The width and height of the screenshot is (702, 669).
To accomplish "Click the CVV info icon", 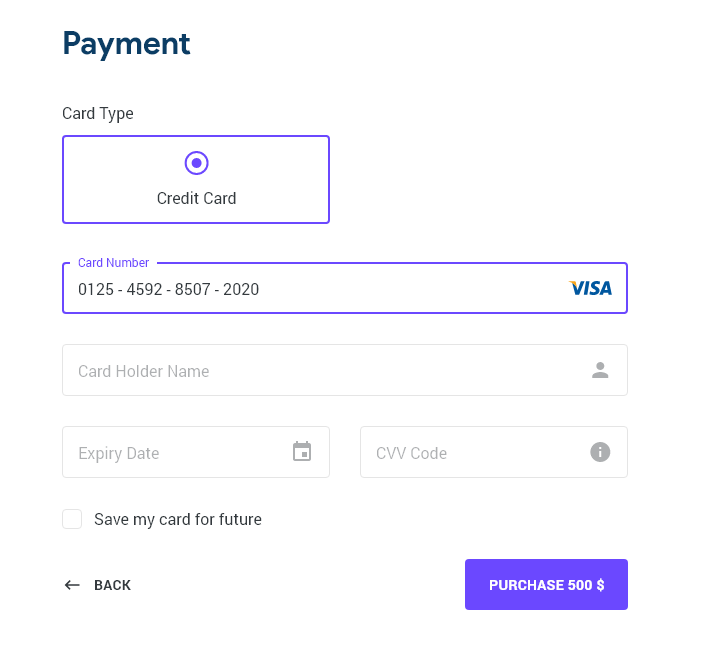I will point(600,452).
